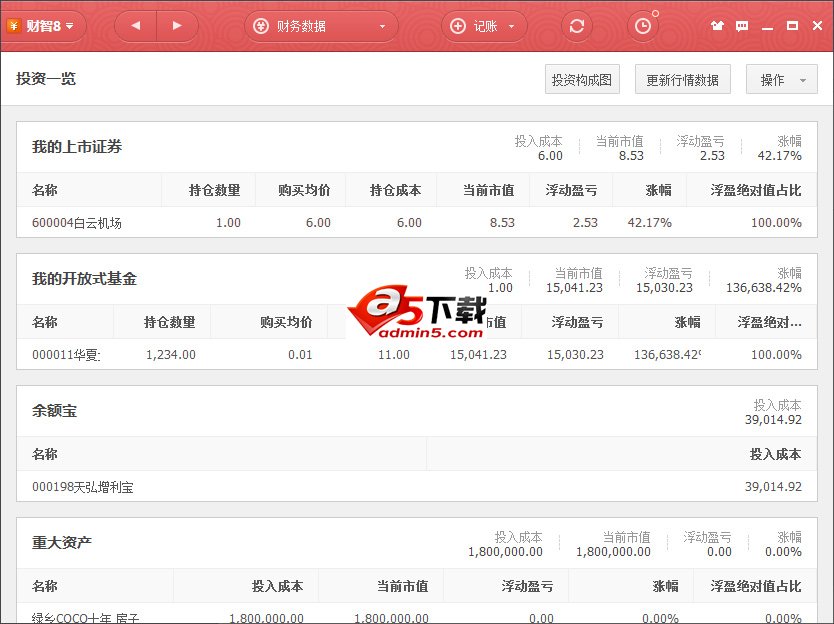Sort securities by 持仓成本 column

[x=395, y=190]
